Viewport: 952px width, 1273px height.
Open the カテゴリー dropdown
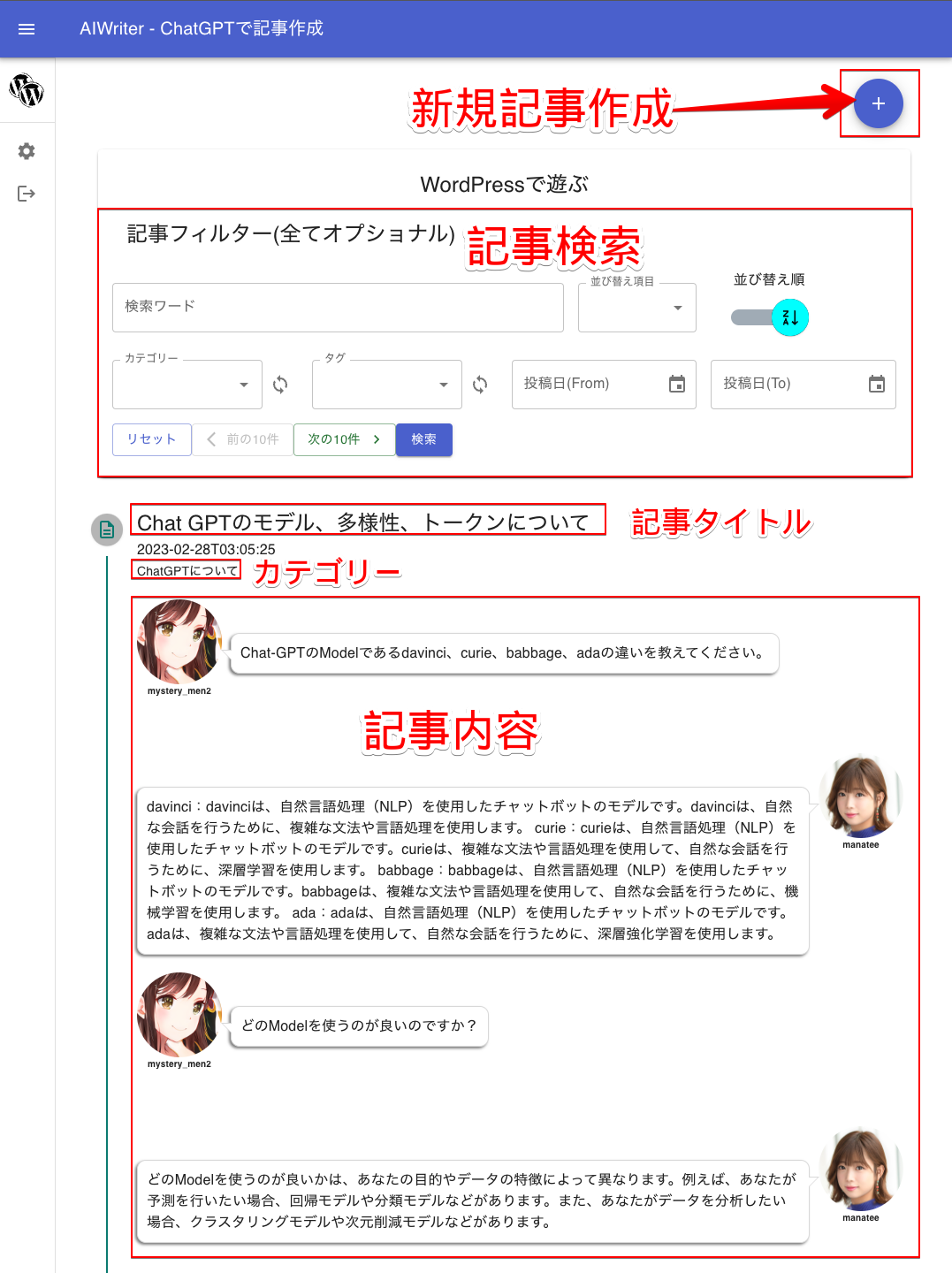pos(187,385)
